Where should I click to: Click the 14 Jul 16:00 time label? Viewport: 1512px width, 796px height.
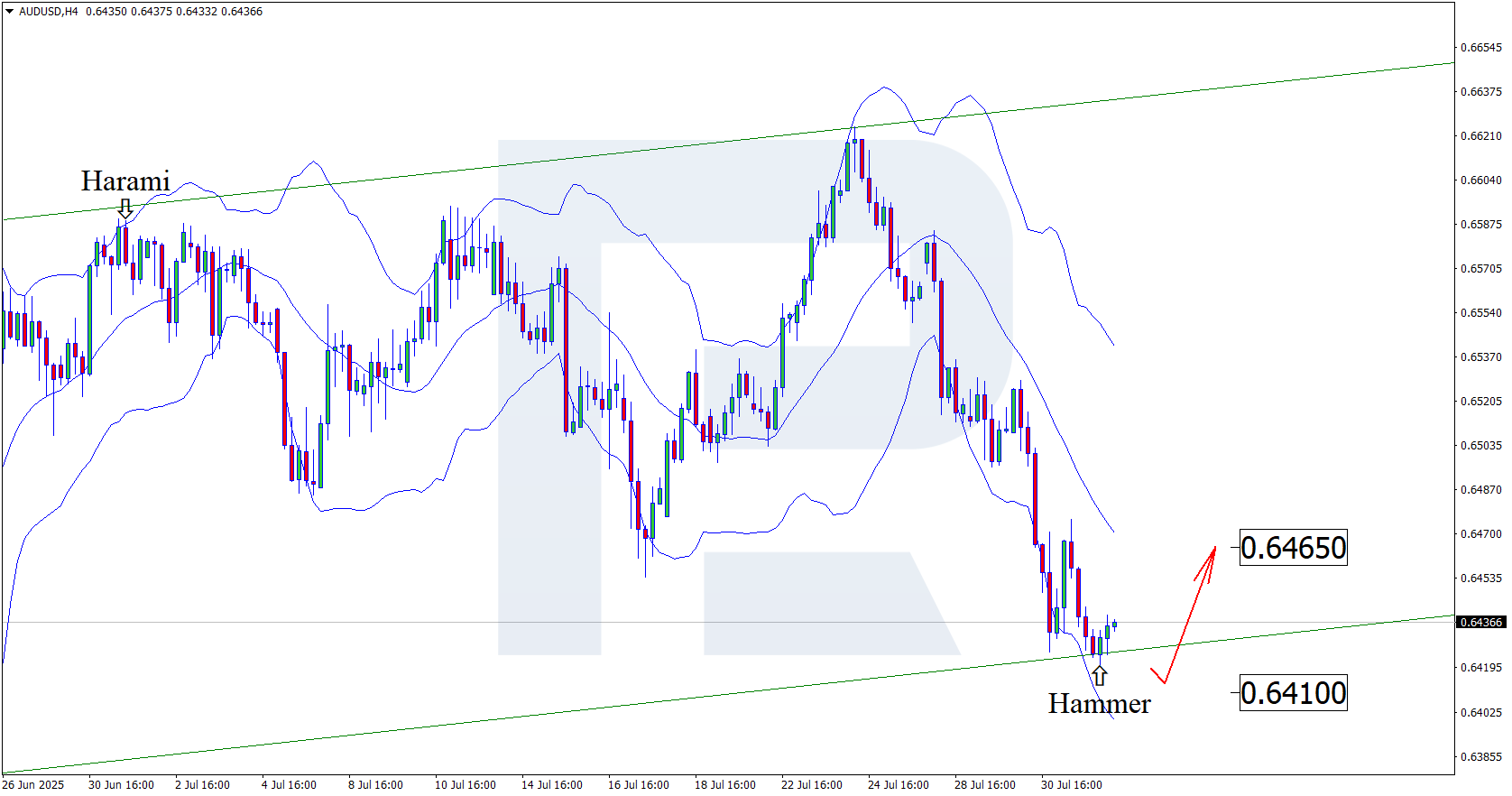point(552,785)
